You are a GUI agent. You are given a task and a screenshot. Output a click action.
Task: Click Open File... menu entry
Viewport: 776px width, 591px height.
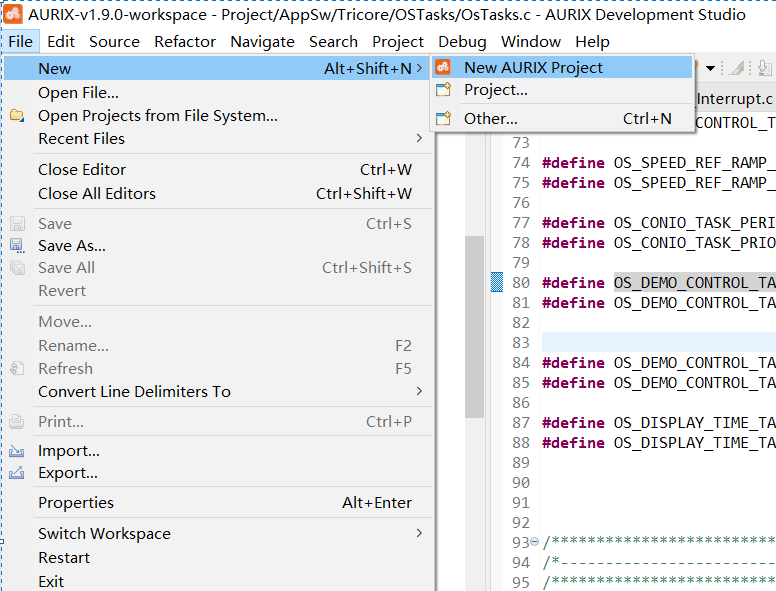pos(218,93)
